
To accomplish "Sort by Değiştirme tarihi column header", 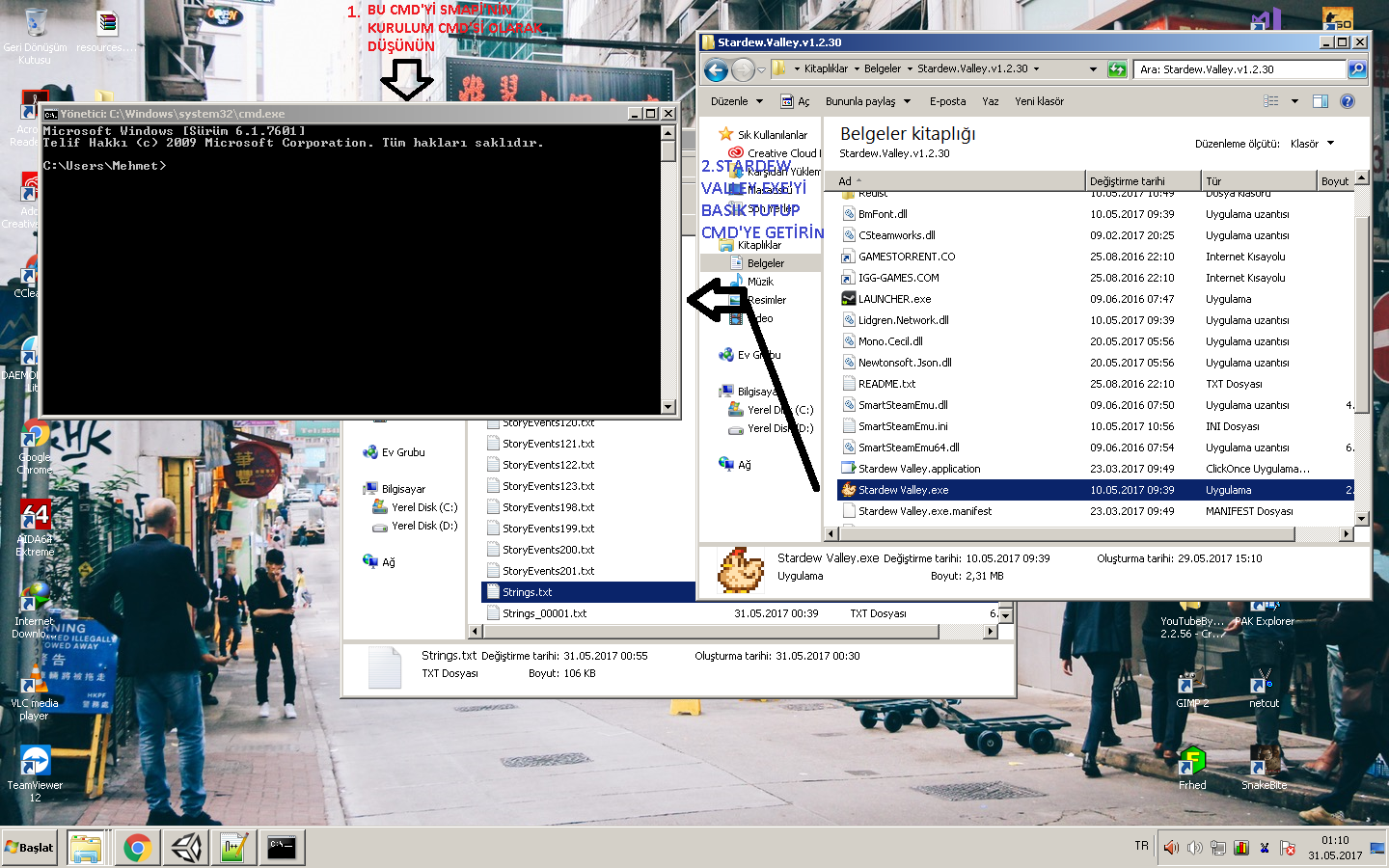I will point(1143,181).
